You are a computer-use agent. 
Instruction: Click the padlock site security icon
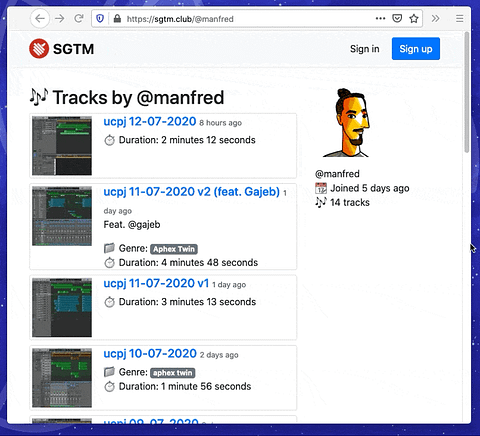[117, 18]
